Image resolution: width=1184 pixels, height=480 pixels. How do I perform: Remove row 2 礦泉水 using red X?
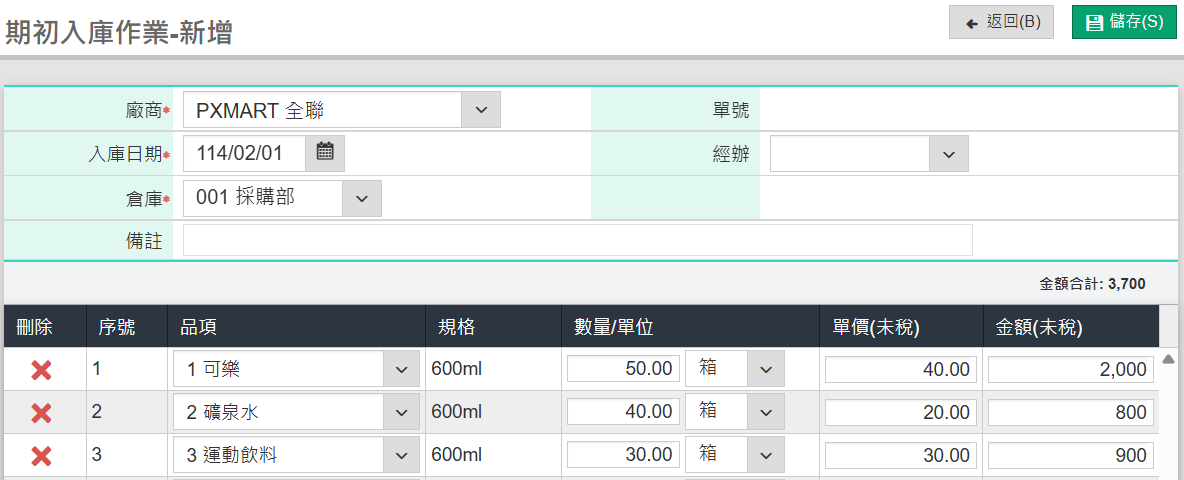41,413
